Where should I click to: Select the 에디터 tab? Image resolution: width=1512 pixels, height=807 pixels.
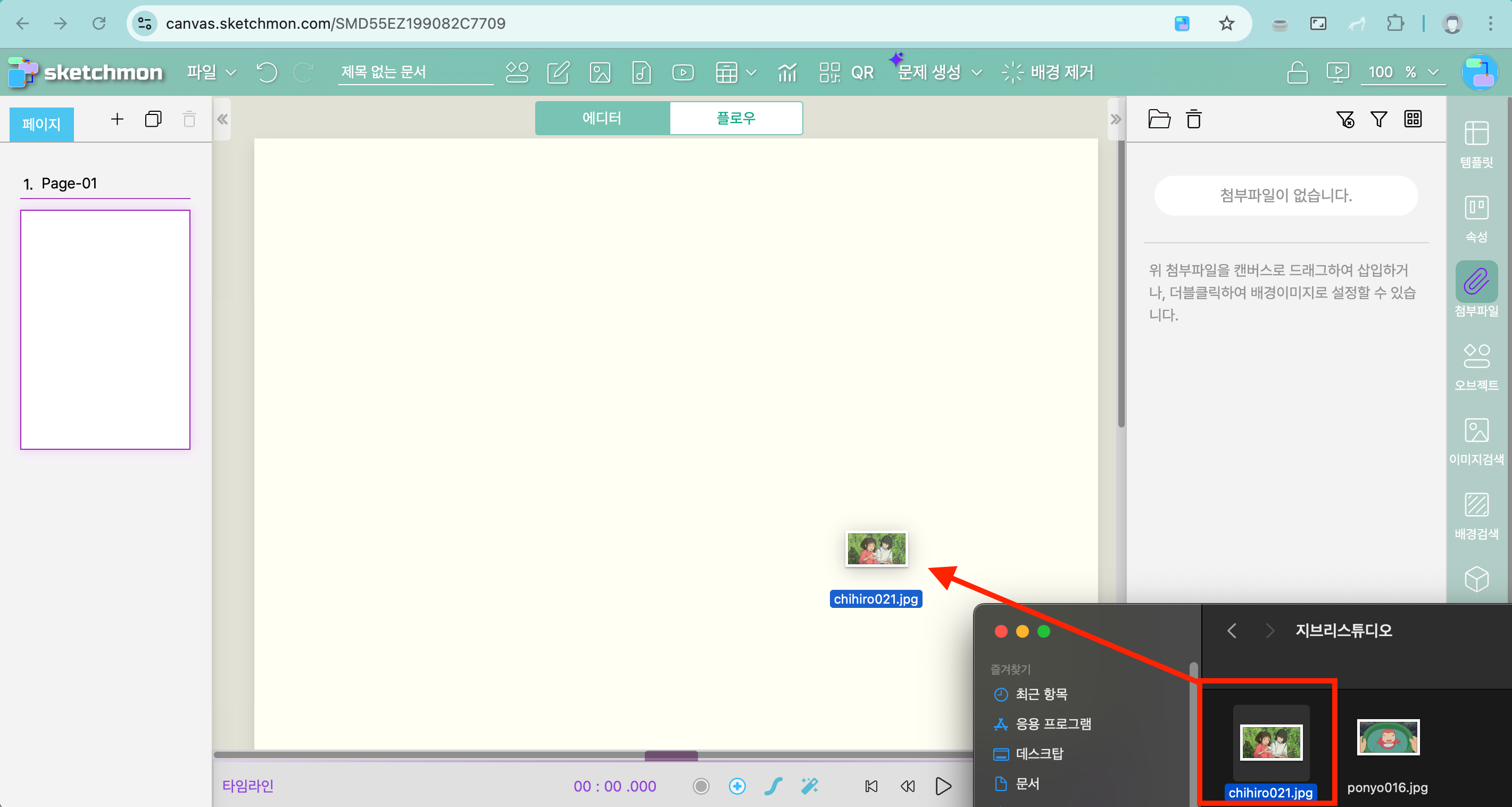(x=602, y=118)
